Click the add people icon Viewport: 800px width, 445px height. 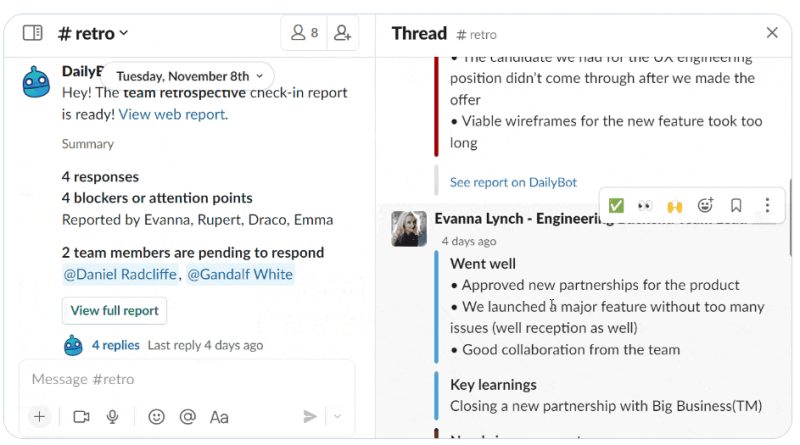coord(342,33)
